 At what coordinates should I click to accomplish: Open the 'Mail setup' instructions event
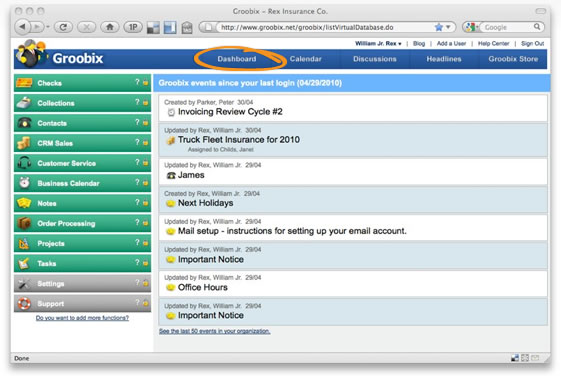coord(292,231)
